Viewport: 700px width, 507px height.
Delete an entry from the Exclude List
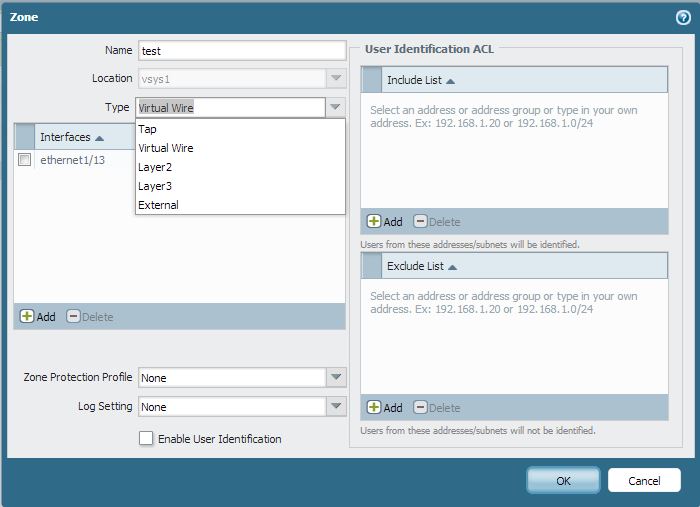[437, 408]
